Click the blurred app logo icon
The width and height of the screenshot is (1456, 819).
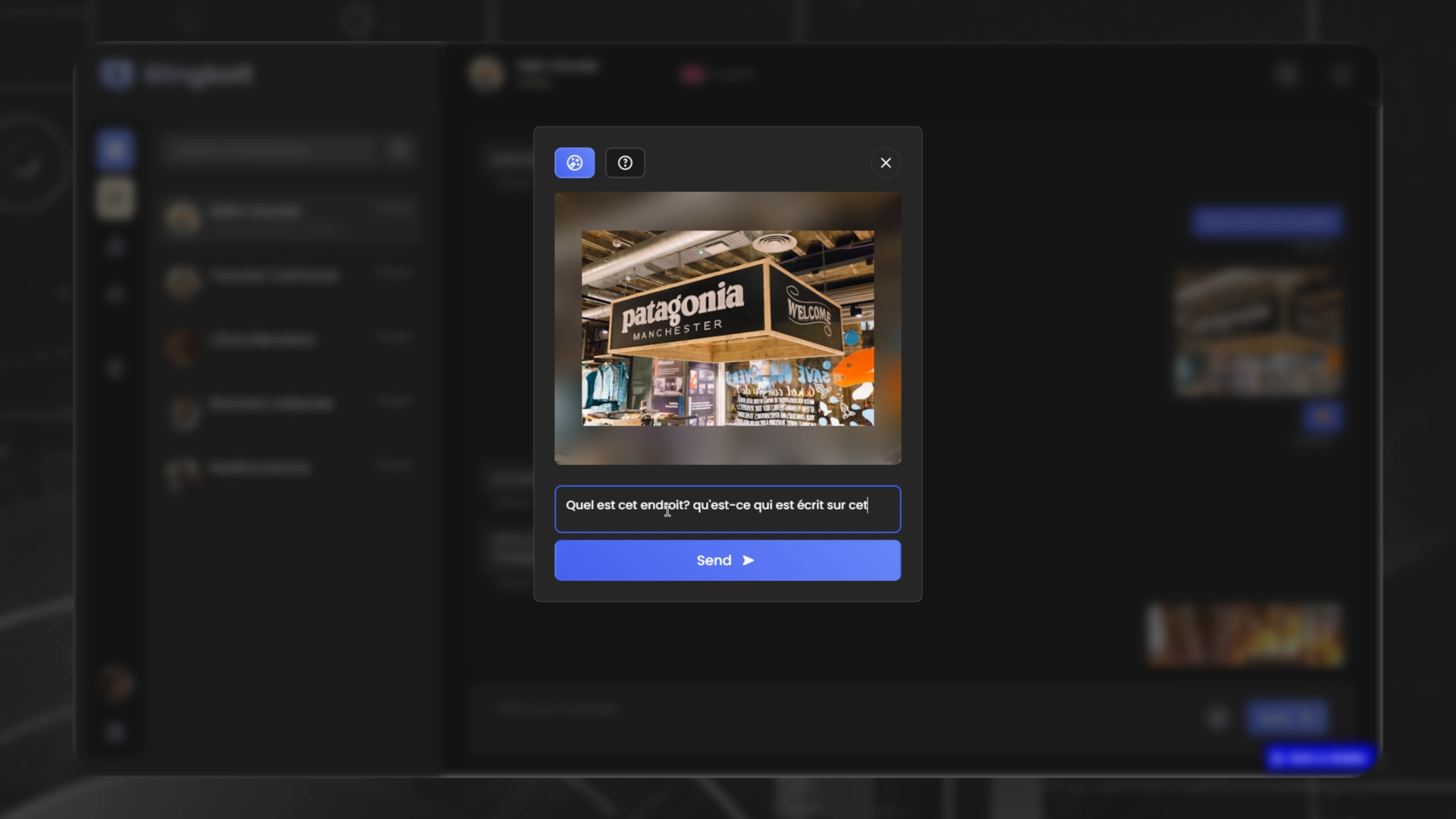point(117,74)
